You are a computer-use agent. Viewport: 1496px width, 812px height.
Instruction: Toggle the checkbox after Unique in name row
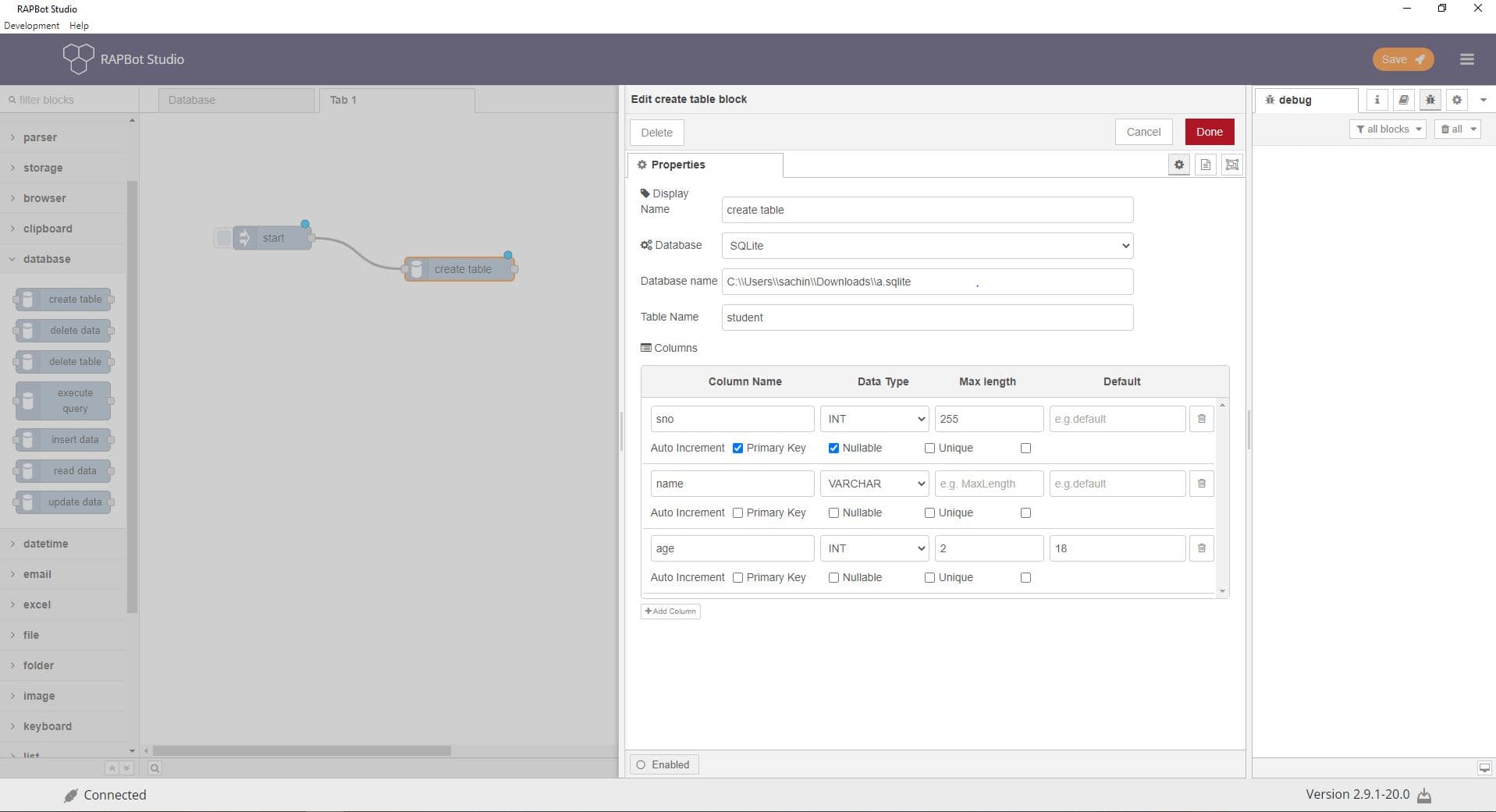coord(1025,512)
